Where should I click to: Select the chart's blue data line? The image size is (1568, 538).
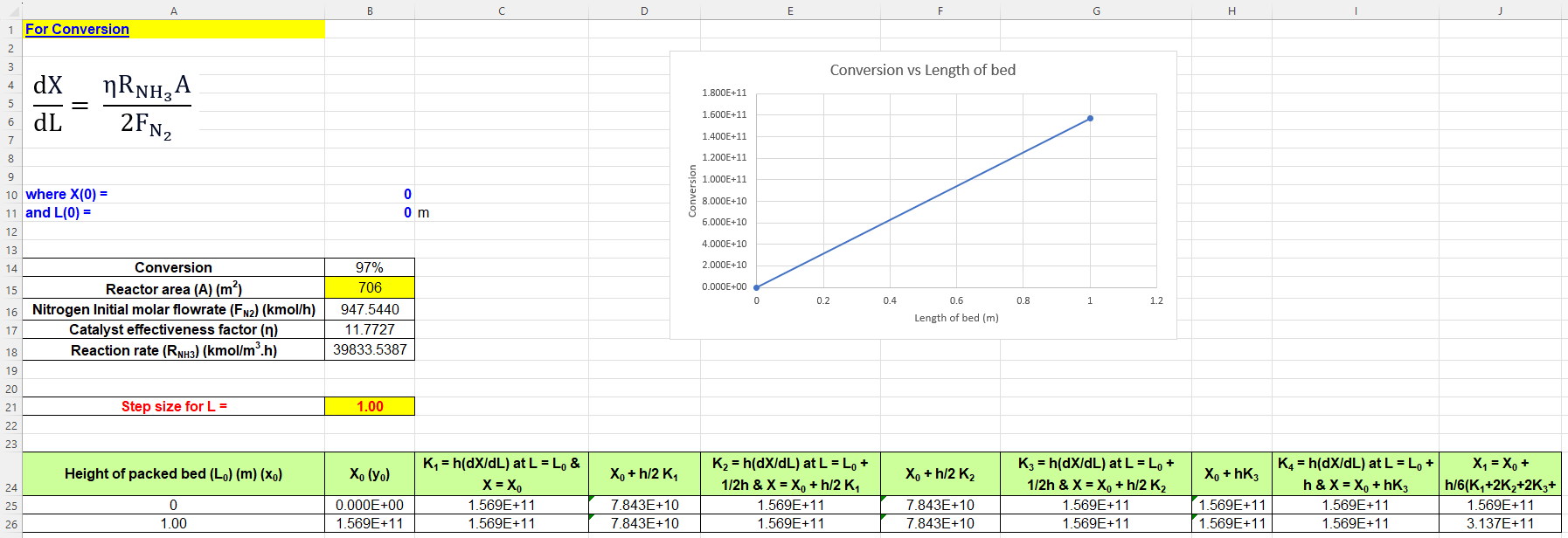923,203
